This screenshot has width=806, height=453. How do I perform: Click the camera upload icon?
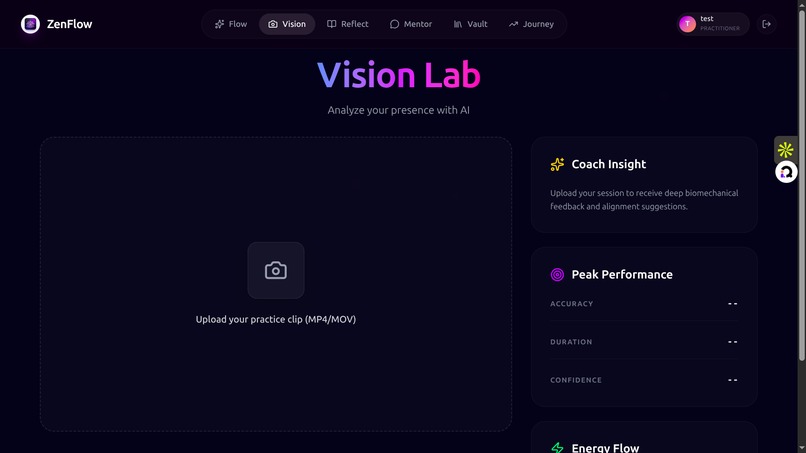tap(276, 270)
